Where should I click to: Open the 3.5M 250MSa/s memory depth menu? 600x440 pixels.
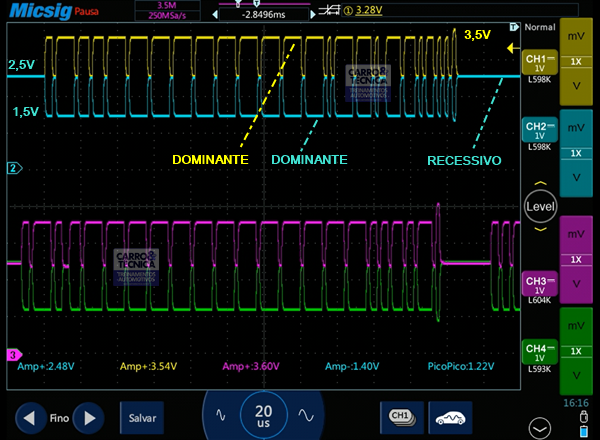pos(166,11)
